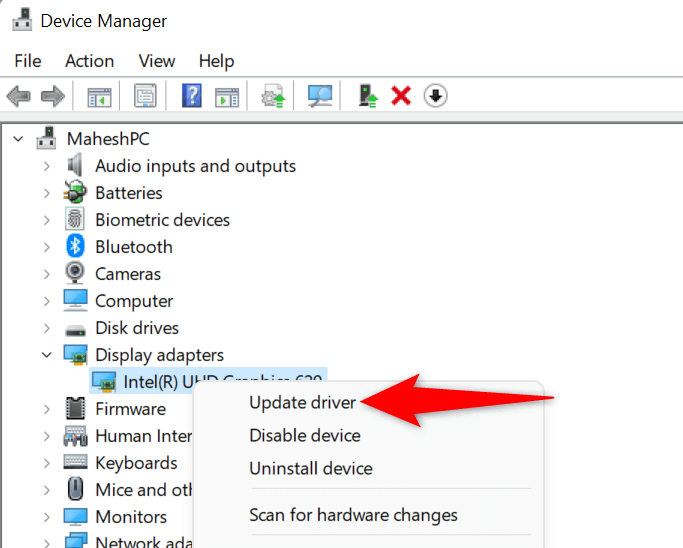
Task: Click the Update device driver gear icon
Action: click(x=273, y=96)
